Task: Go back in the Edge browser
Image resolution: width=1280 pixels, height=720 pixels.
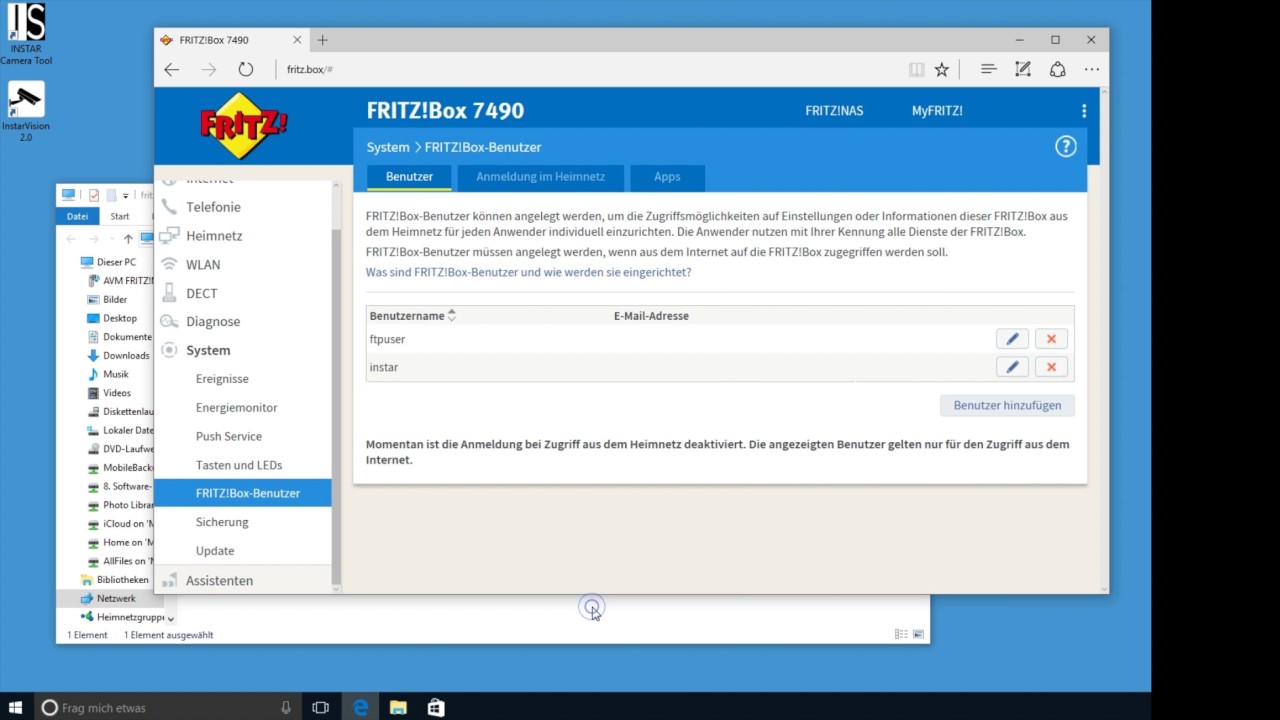Action: [x=172, y=69]
